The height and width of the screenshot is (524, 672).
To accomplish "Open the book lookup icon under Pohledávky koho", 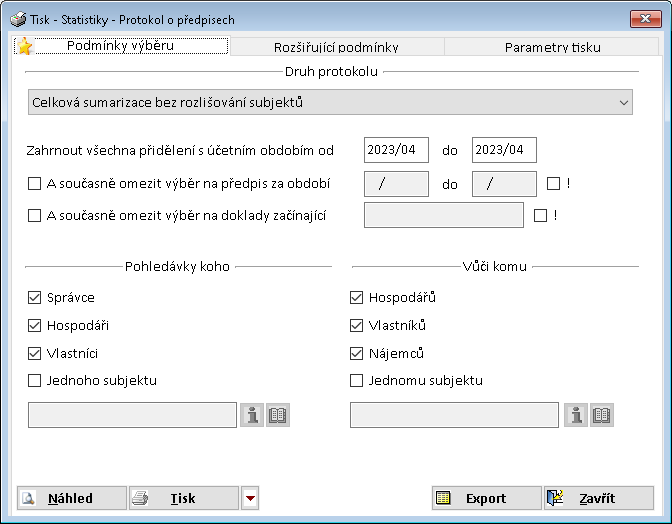I will pyautogui.click(x=278, y=416).
